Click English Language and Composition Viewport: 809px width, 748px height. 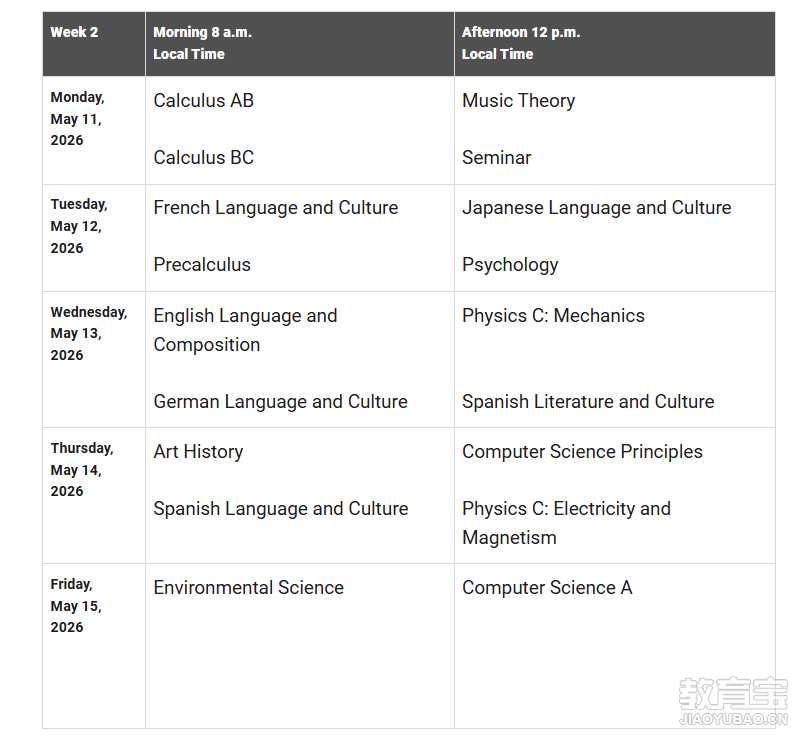(245, 330)
